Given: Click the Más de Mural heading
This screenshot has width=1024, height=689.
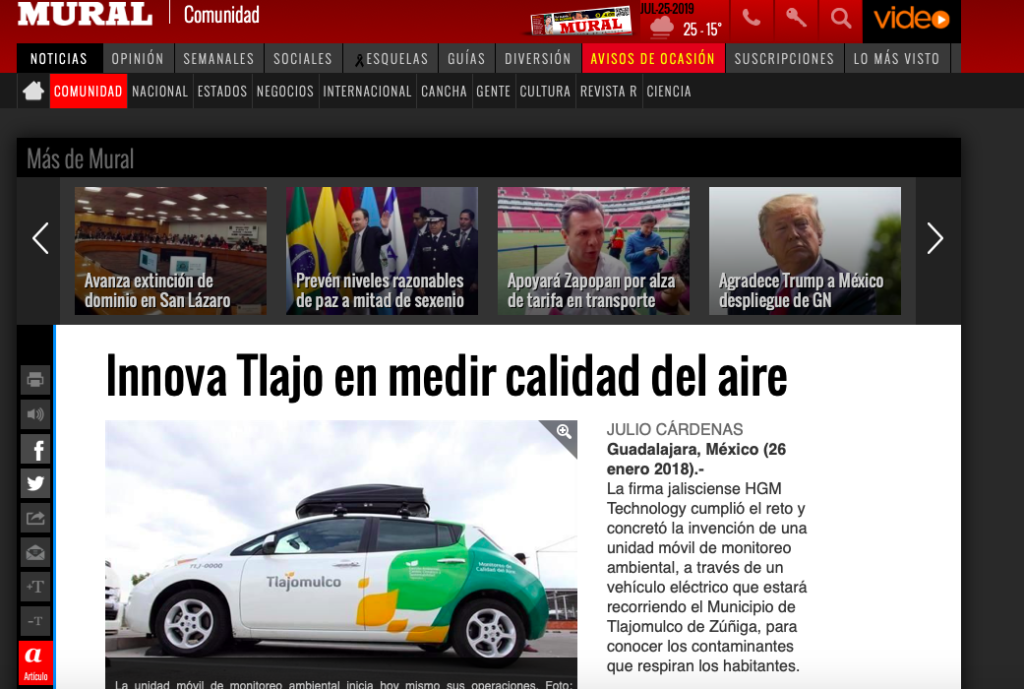Looking at the screenshot, I should tap(80, 159).
